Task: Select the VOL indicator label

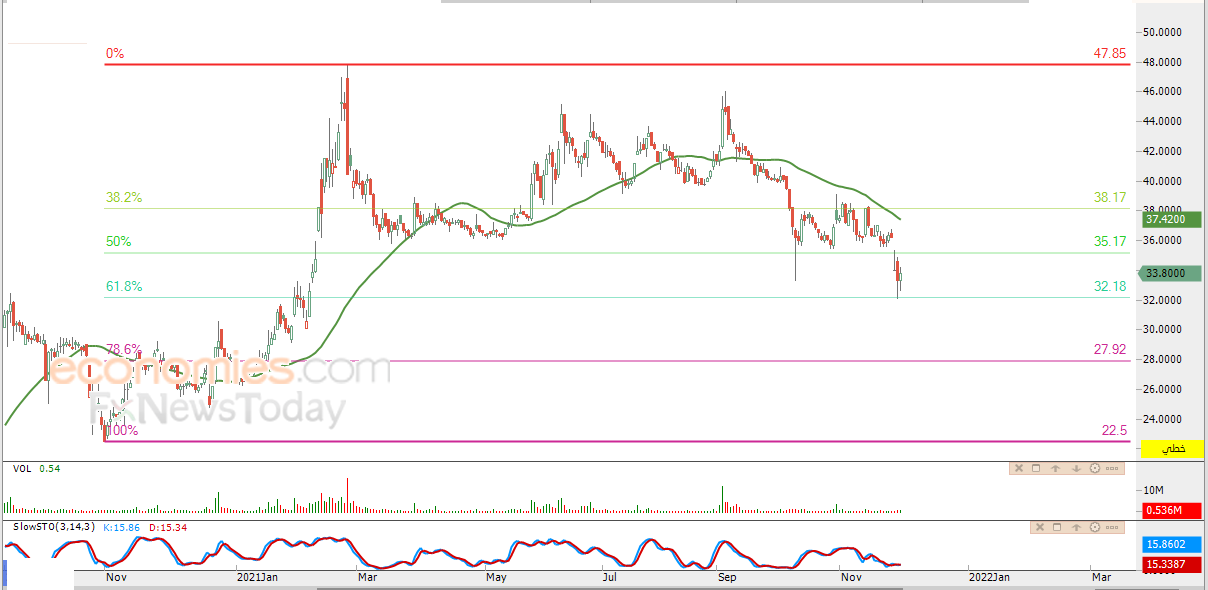Action: click(21, 468)
